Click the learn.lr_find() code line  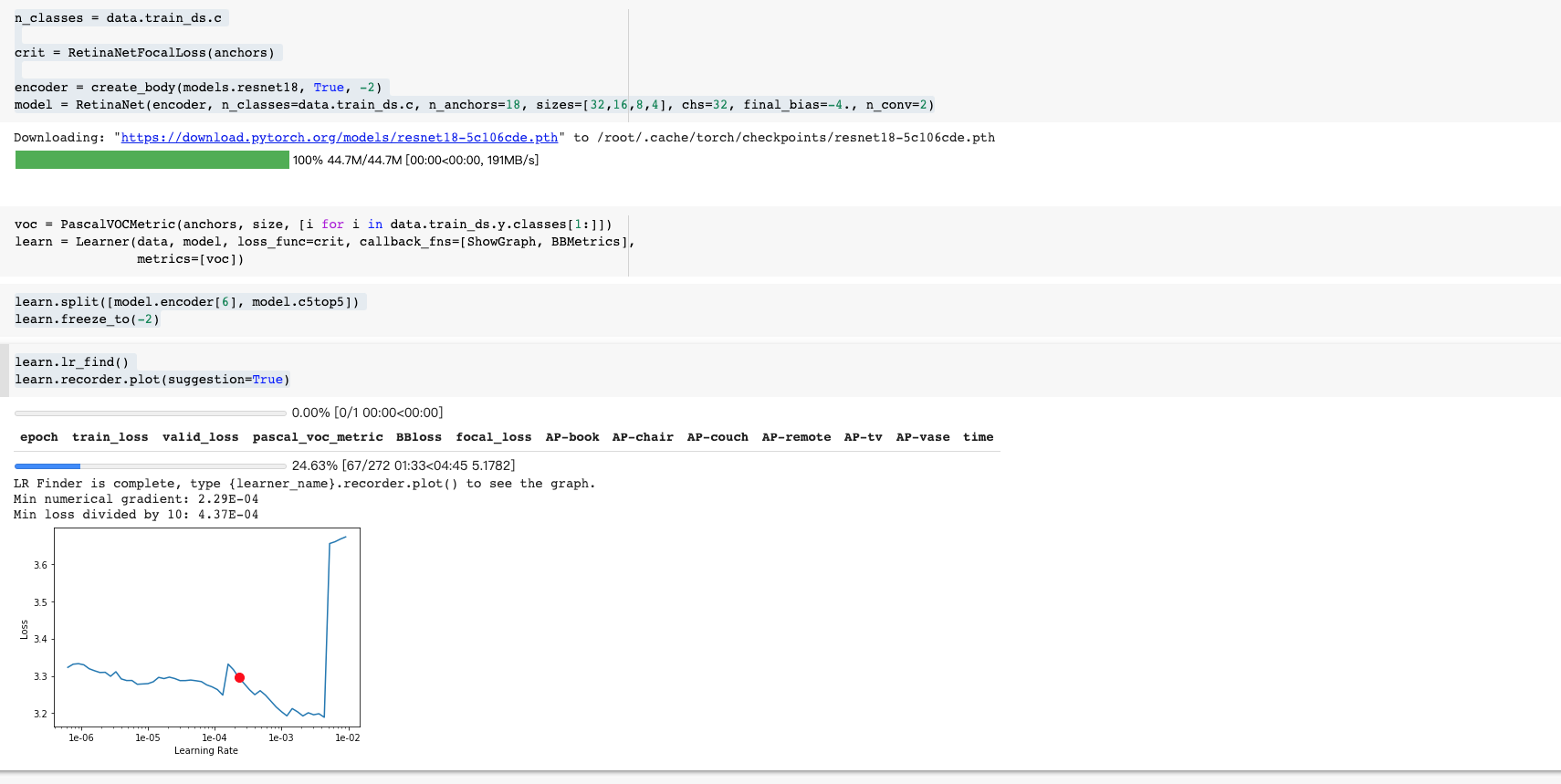point(72,362)
